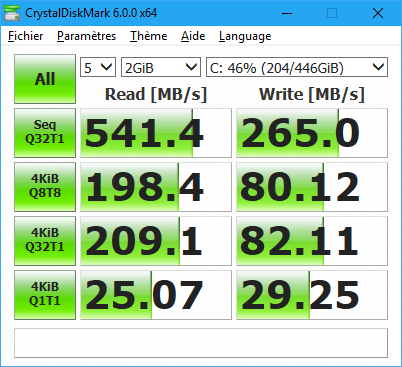Click the CrystalDiskMark title bar icon
The height and width of the screenshot is (367, 402).
[x=12, y=13]
